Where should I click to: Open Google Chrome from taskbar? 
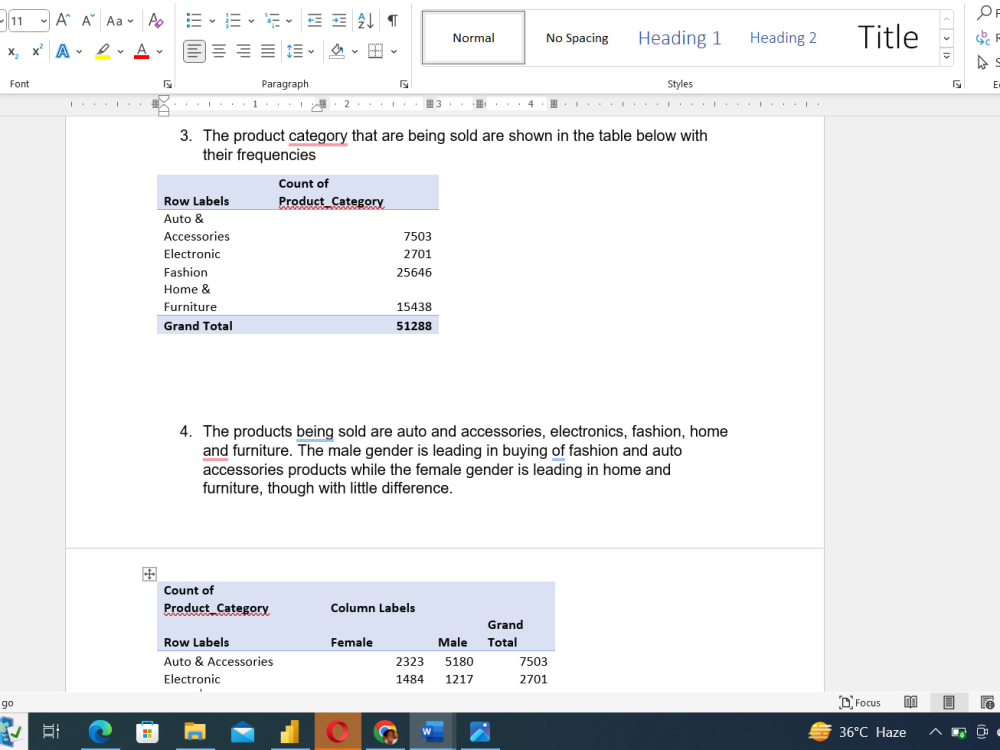pyautogui.click(x=385, y=731)
